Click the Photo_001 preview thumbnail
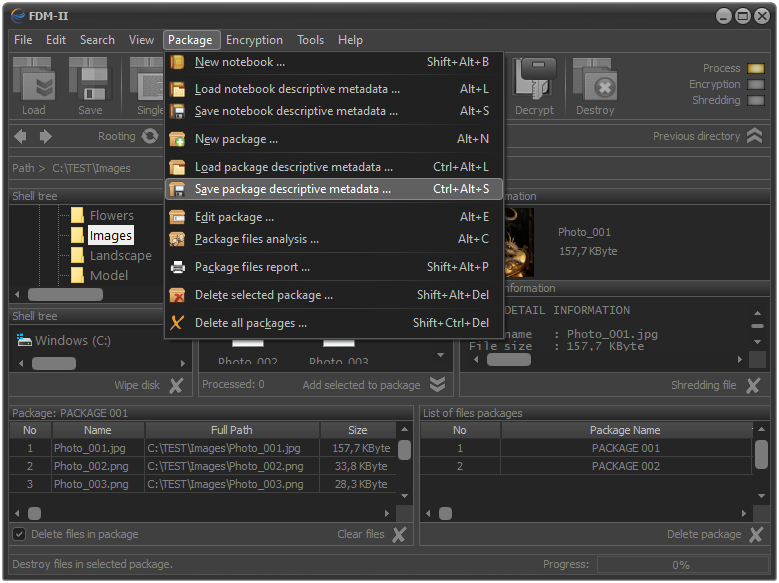 pos(519,243)
